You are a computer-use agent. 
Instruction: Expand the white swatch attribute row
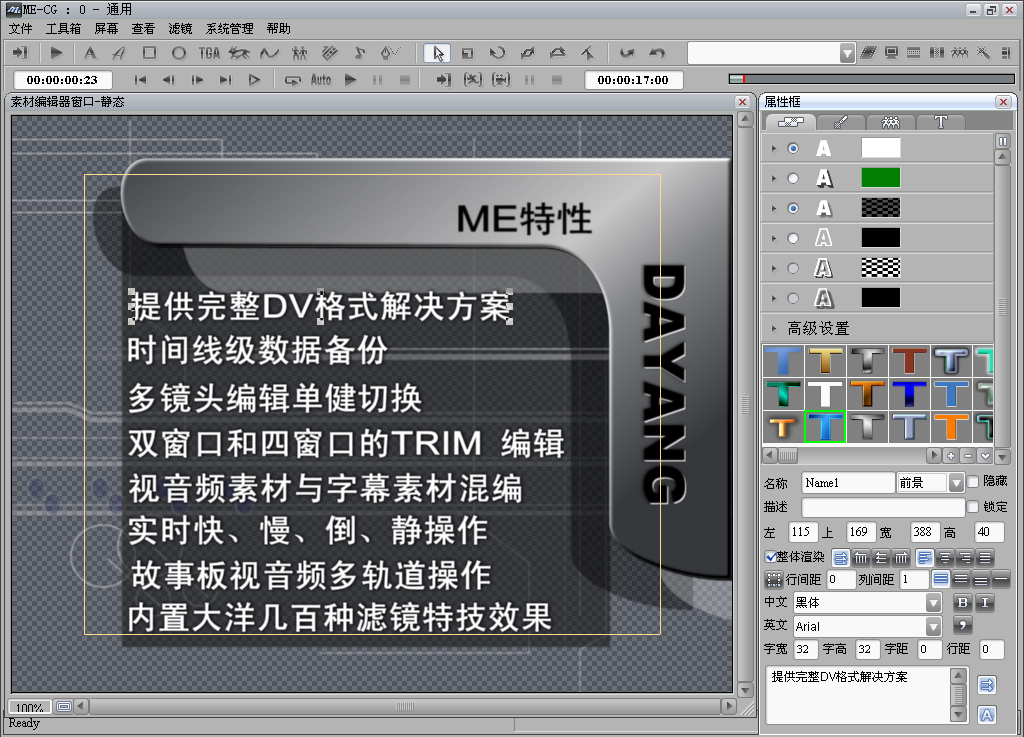point(774,149)
